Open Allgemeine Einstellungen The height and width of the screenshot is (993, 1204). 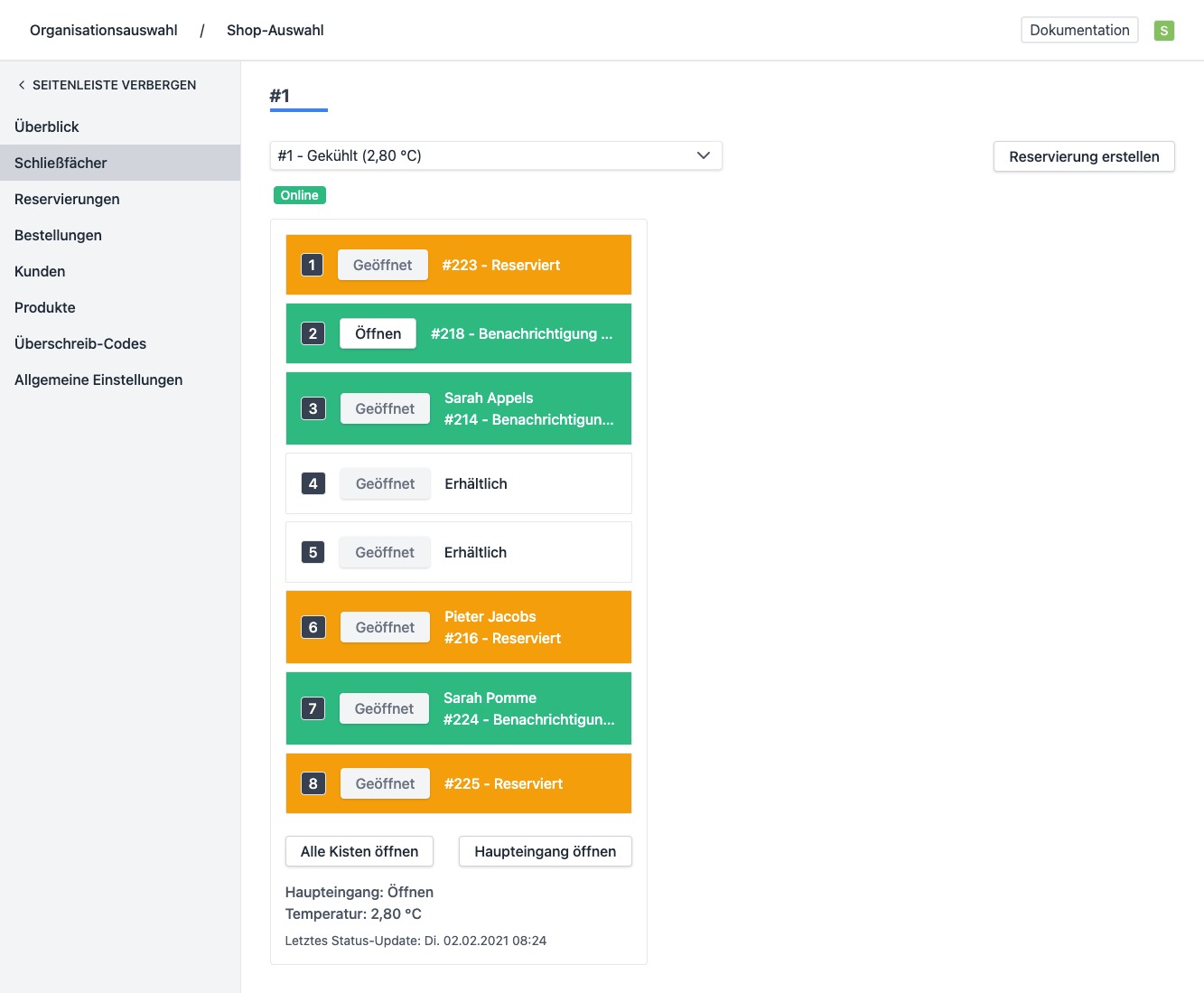[98, 379]
